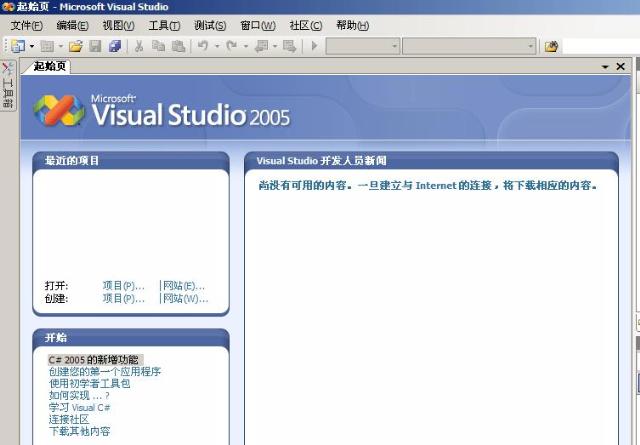Select the 起始页 document tab
Viewport: 640px width, 445px height.
click(49, 66)
